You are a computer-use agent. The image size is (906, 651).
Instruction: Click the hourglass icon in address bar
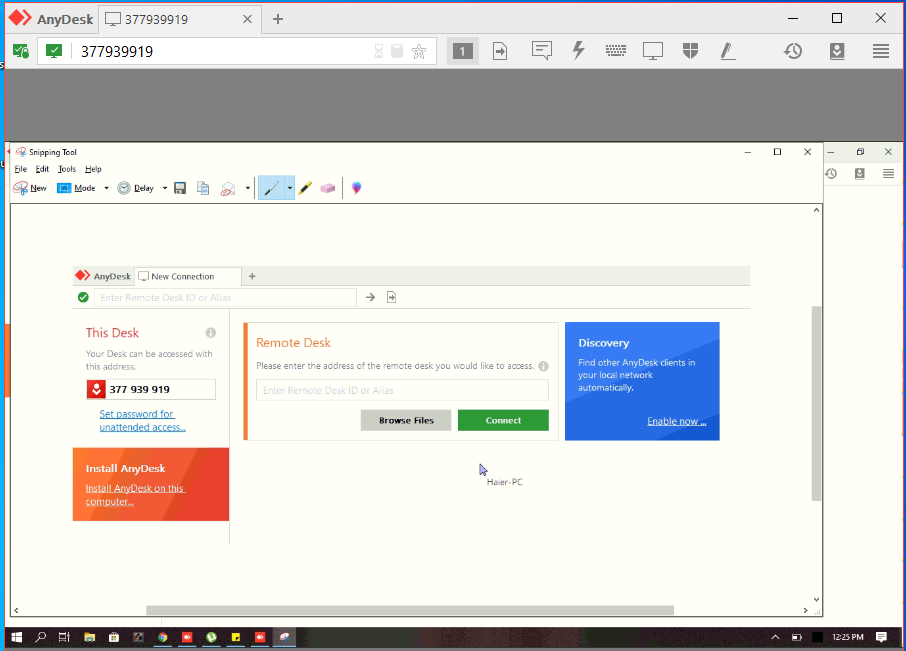378,51
